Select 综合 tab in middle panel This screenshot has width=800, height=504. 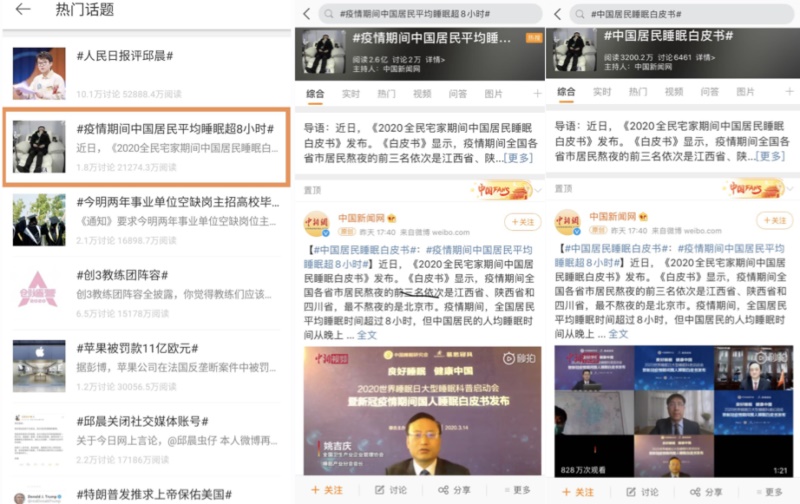coord(315,93)
